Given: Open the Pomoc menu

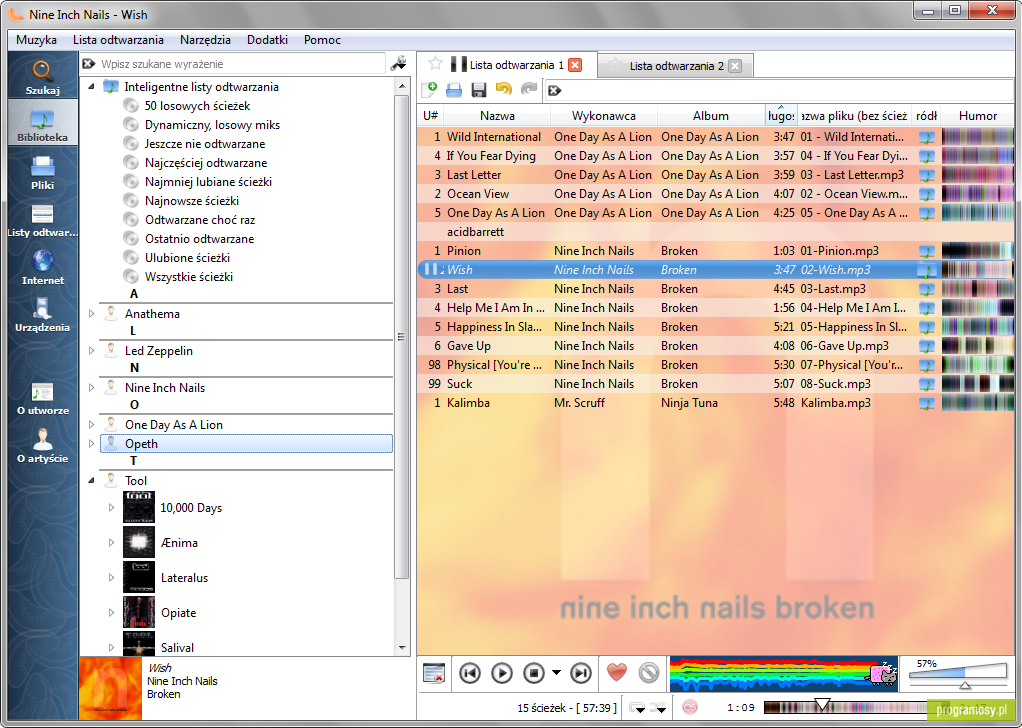Looking at the screenshot, I should point(322,40).
